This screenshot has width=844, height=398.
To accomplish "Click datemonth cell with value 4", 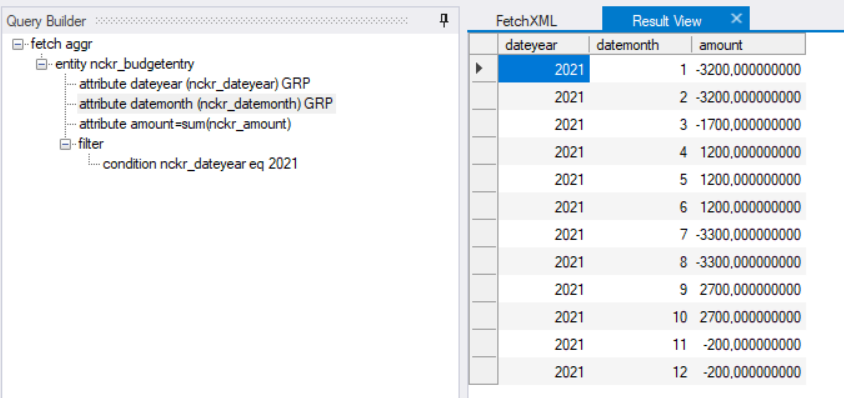I will [x=641, y=152].
